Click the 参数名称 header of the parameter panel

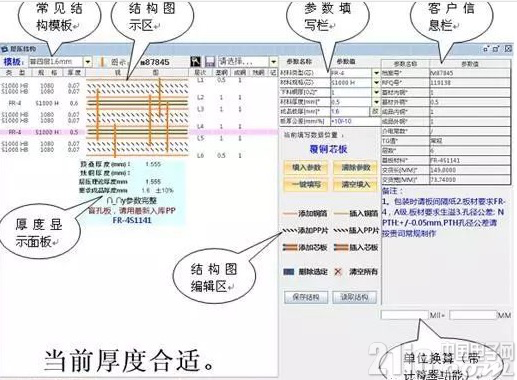click(x=299, y=62)
